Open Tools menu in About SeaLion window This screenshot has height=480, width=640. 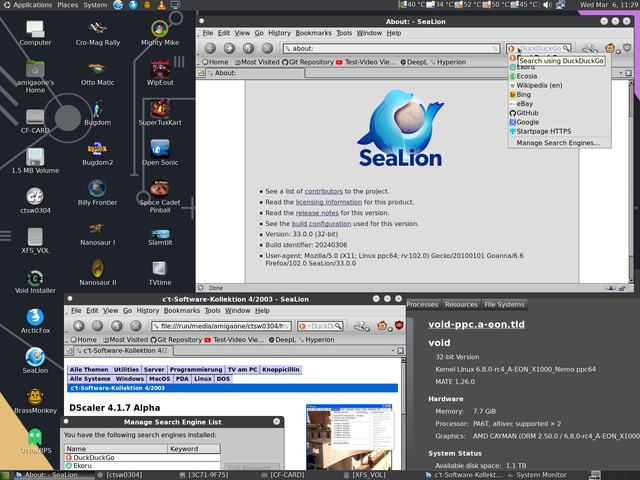coord(344,33)
